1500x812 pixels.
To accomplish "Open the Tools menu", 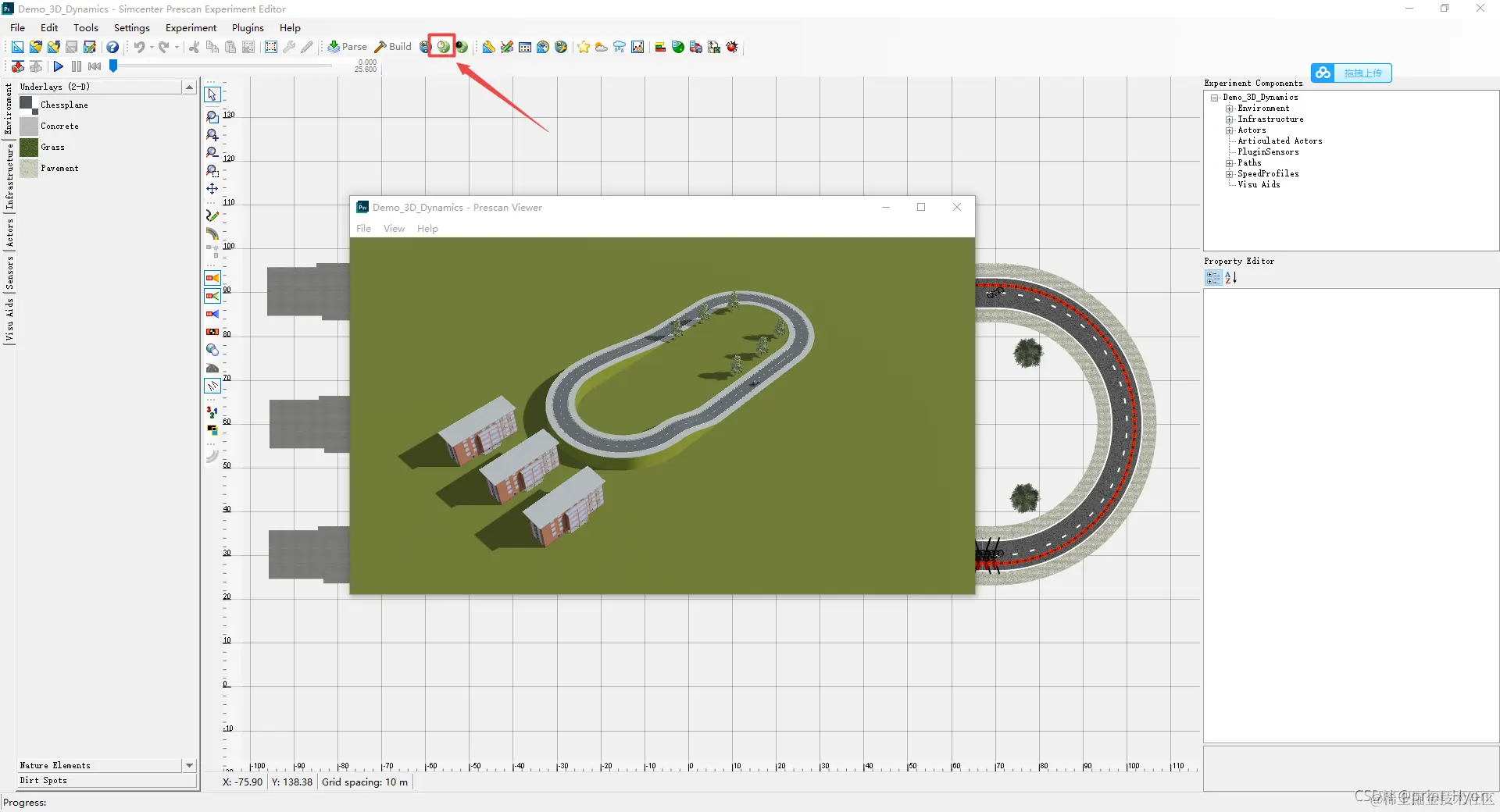I will 86,27.
